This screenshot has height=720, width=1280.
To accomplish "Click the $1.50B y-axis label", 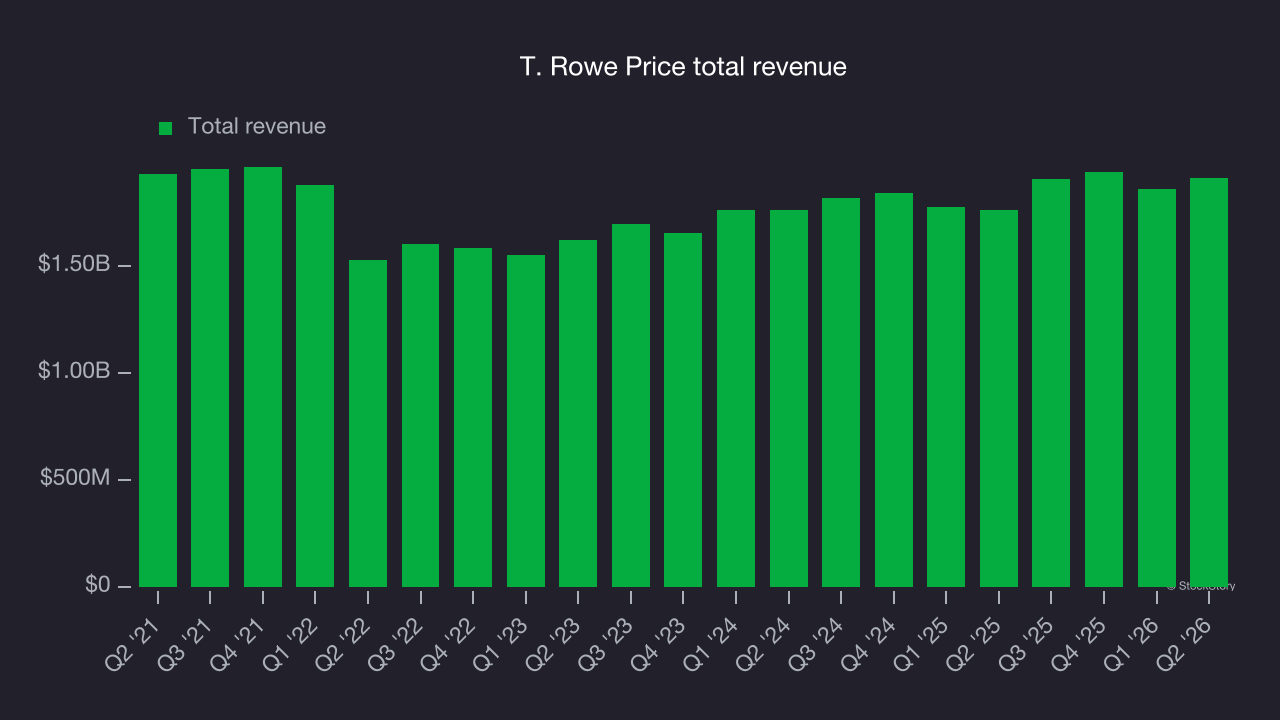I will coord(74,265).
